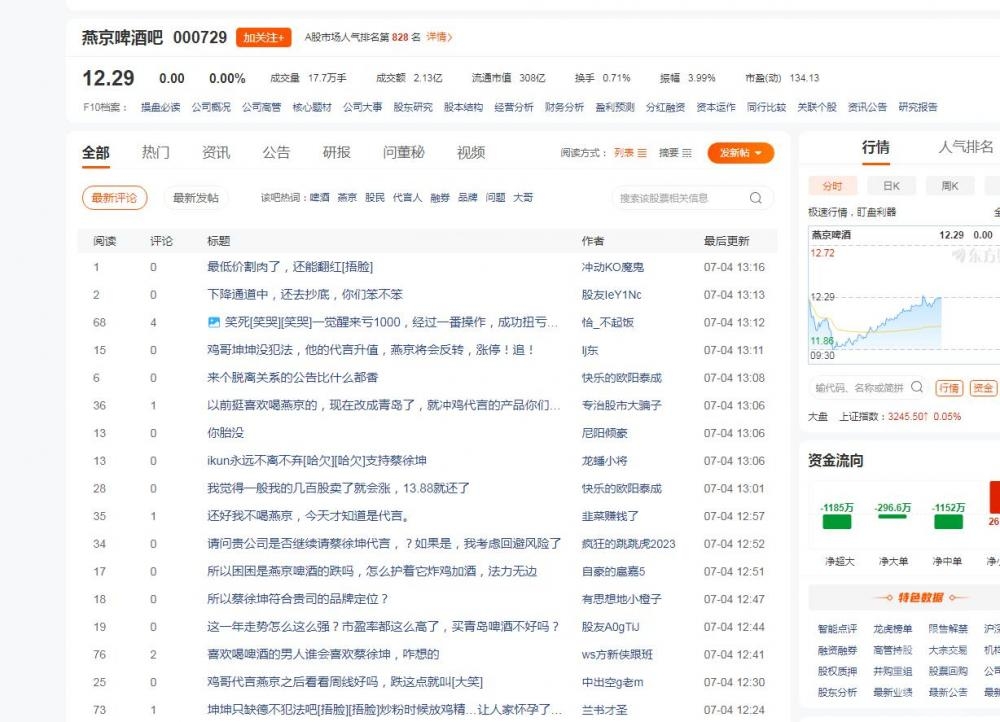
Task: Switch to the 问董秘 tab
Action: tap(404, 152)
